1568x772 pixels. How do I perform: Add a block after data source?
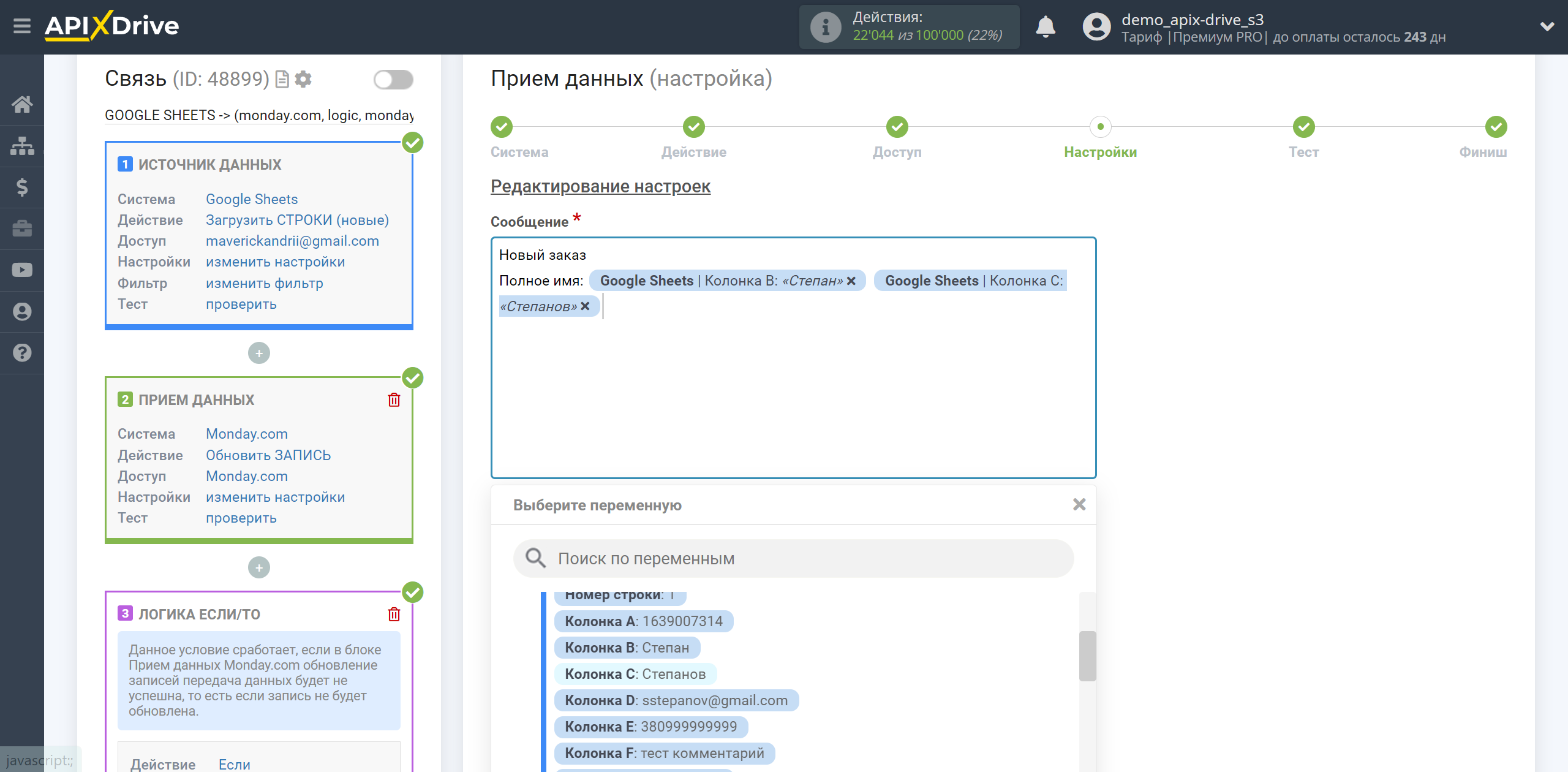[259, 353]
